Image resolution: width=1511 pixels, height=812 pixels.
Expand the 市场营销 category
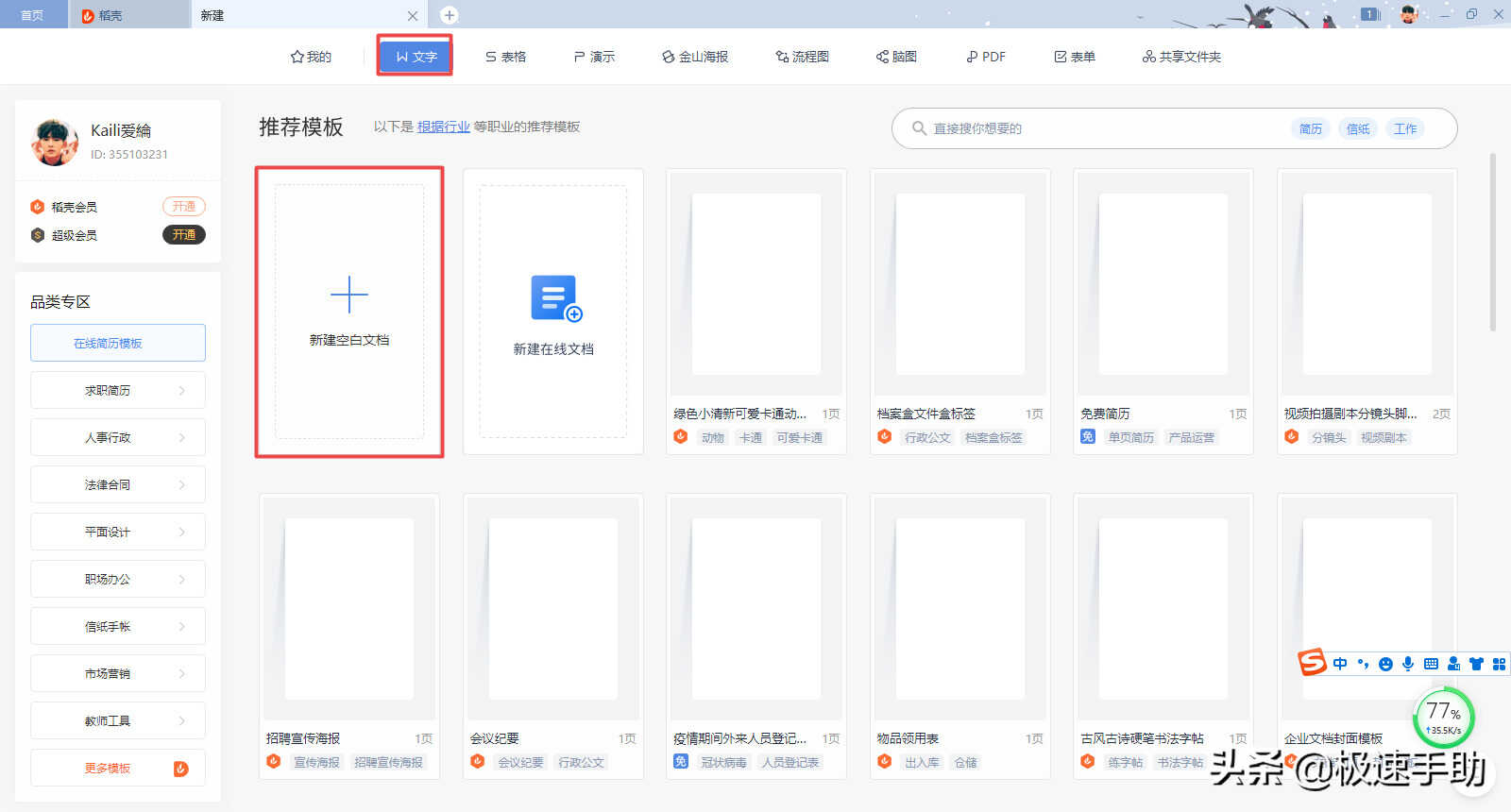tap(118, 673)
